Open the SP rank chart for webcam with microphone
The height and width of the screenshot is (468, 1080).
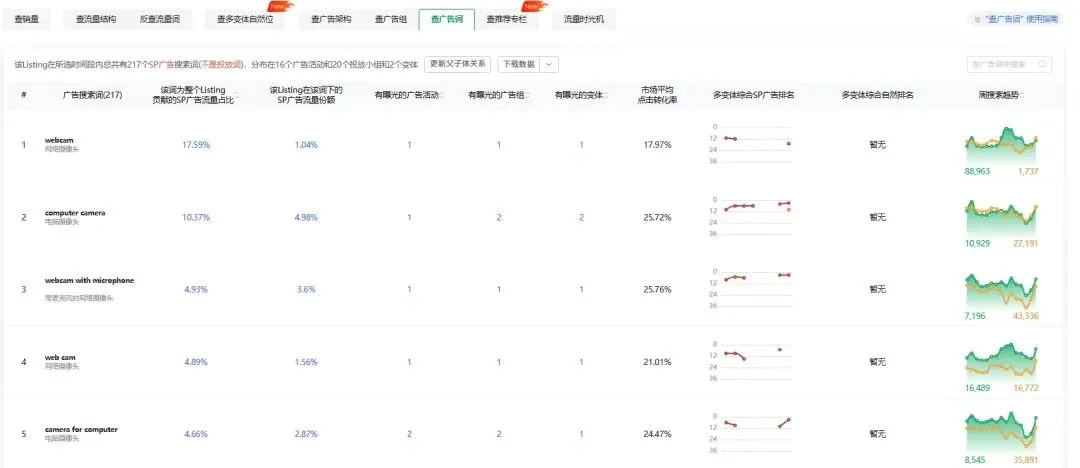(751, 288)
